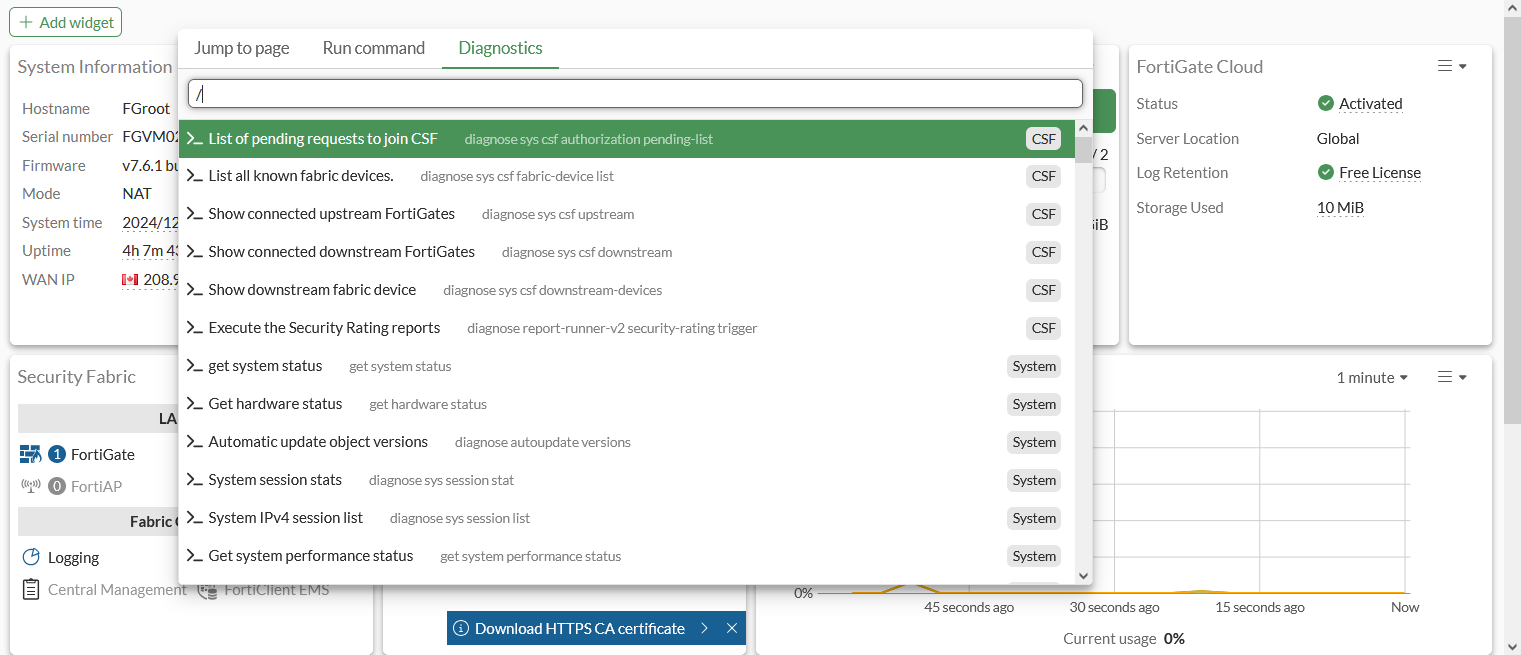Click the CSF tag on pending-list row
The height and width of the screenshot is (655, 1521).
coord(1043,139)
